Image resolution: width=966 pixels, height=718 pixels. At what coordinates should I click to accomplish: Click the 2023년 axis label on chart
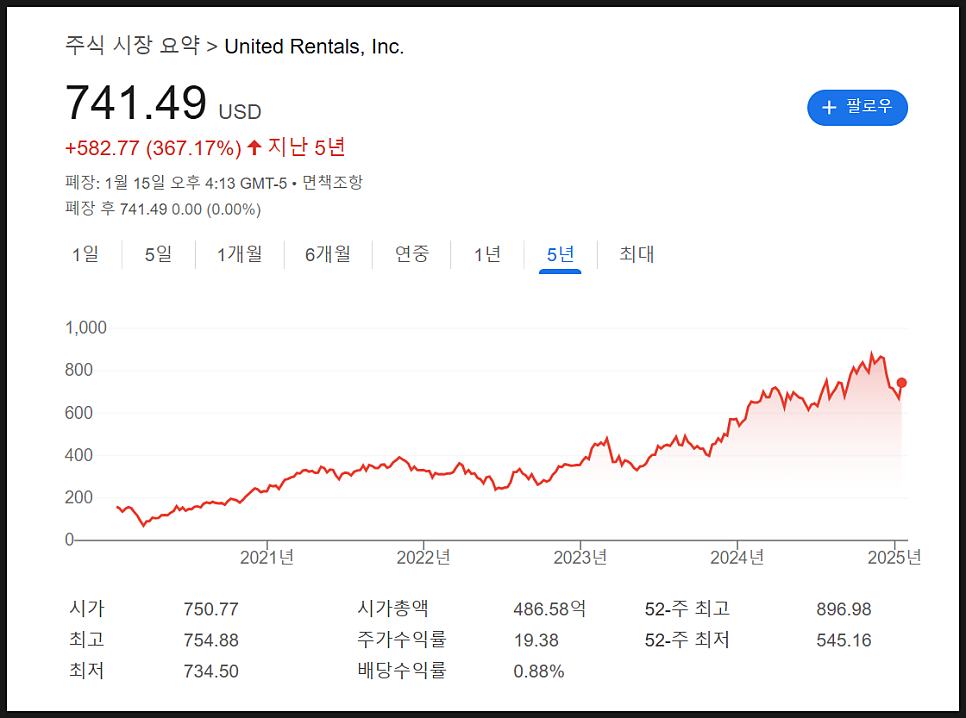point(580,557)
